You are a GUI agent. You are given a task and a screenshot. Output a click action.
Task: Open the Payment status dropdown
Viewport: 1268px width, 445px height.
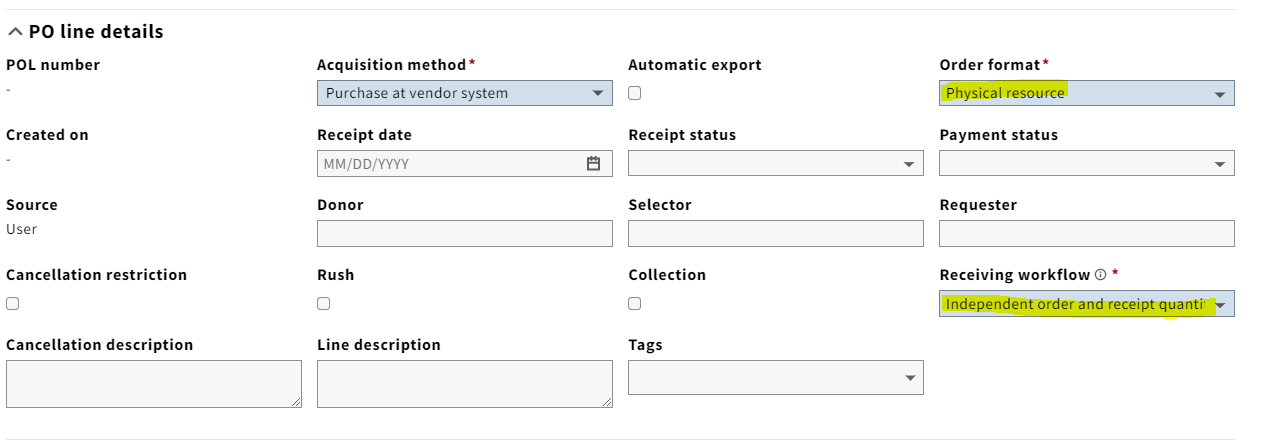[1087, 163]
